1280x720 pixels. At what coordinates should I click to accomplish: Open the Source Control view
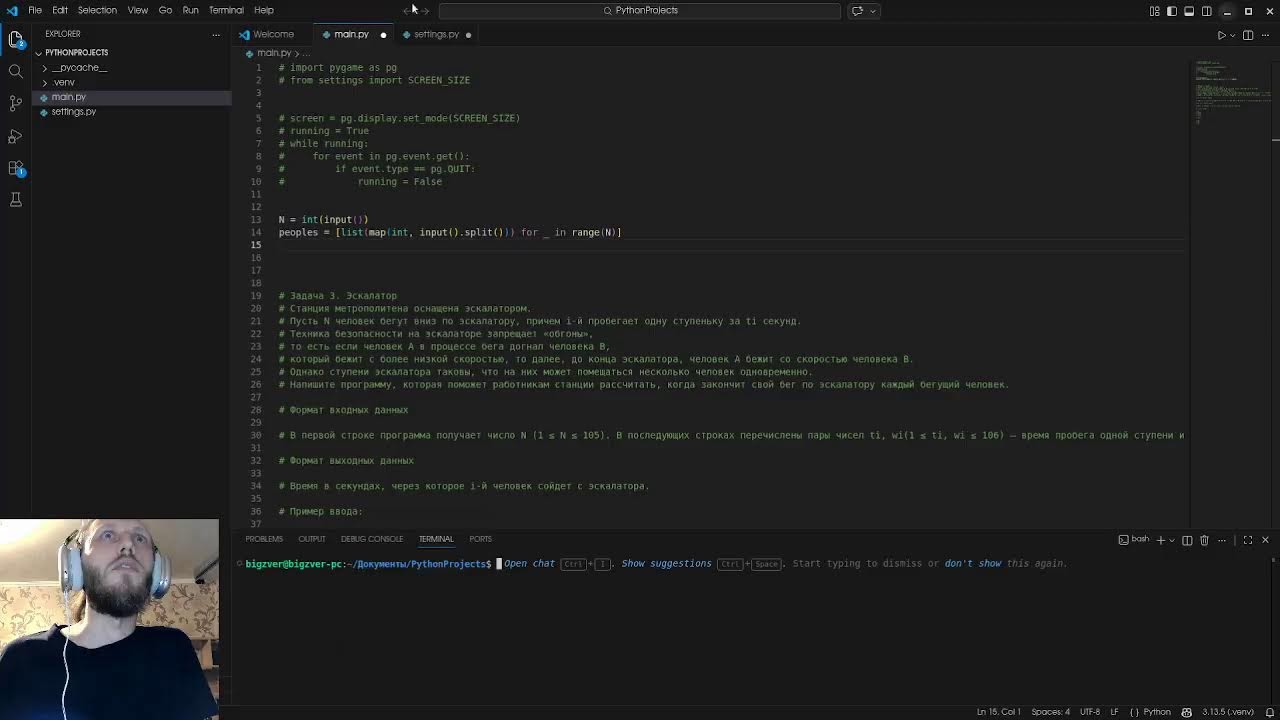click(15, 103)
